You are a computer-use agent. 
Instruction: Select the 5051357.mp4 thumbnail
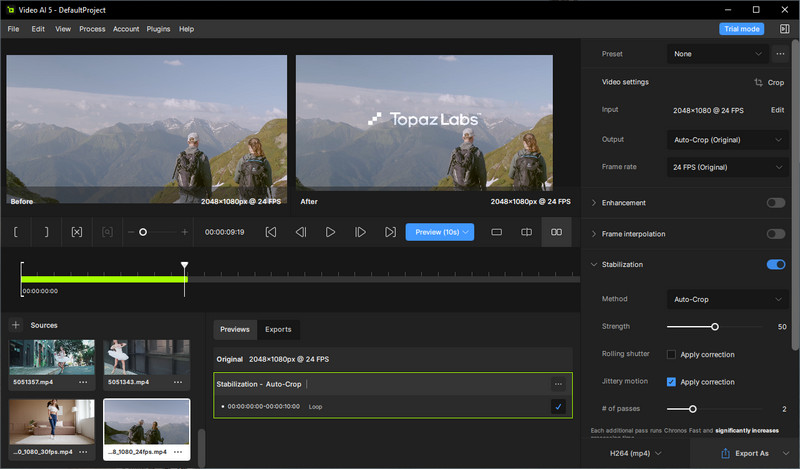(52, 357)
